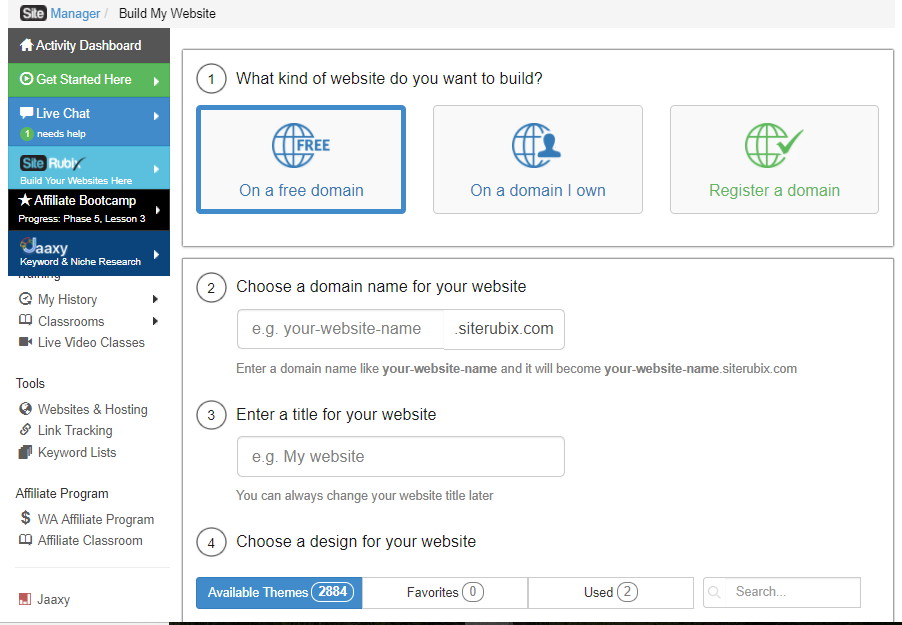Open the Jaaxy link at sidebar bottom
This screenshot has width=902, height=625.
point(53,600)
